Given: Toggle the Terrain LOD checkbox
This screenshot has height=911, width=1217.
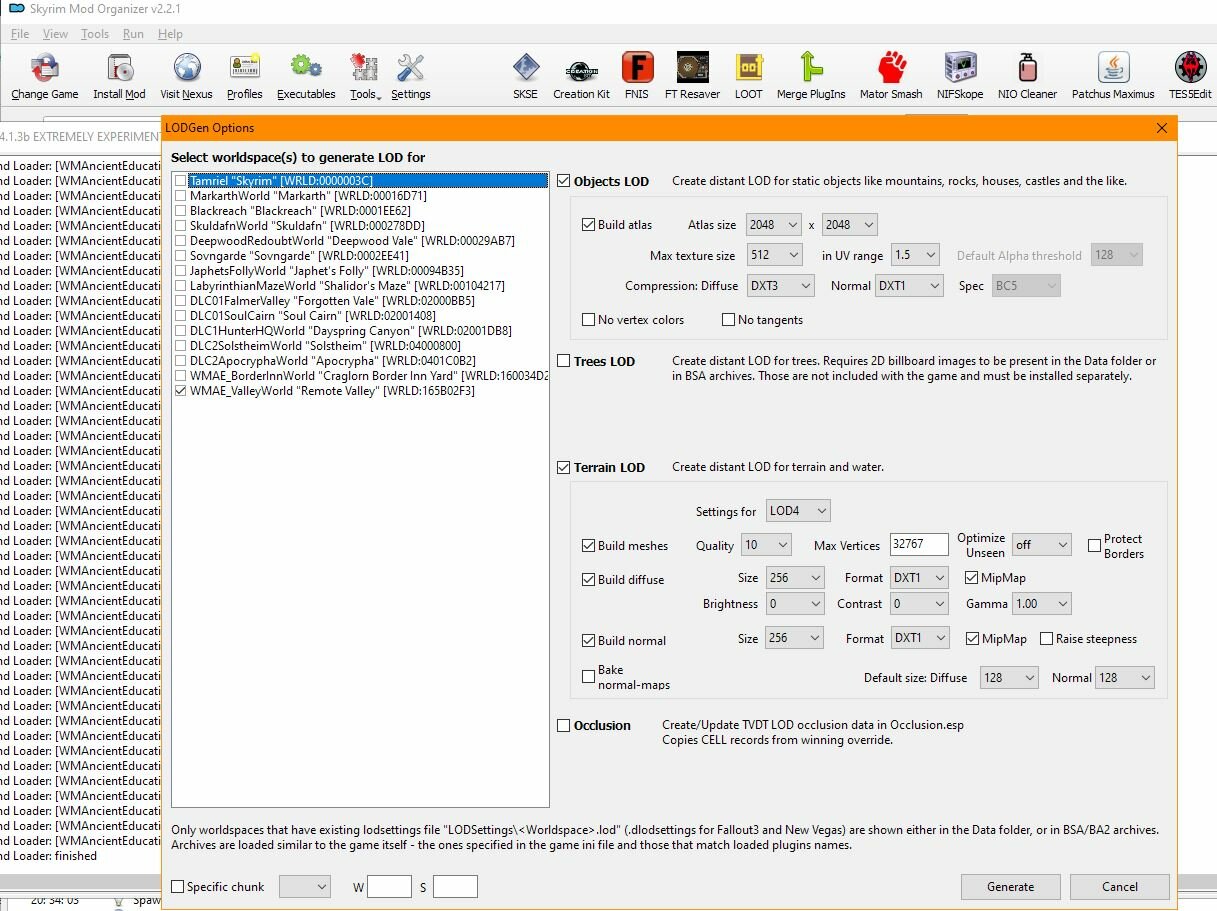Looking at the screenshot, I should click(564, 467).
